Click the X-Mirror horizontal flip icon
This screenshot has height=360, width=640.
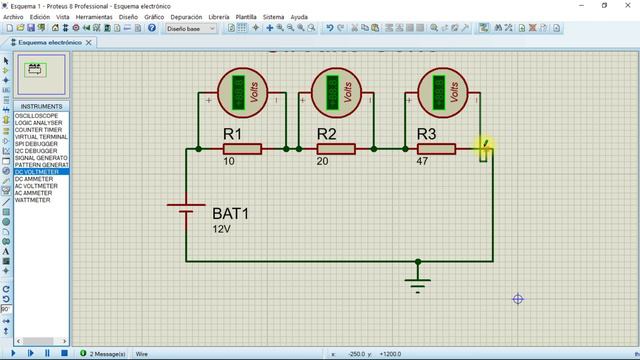pos(6,321)
